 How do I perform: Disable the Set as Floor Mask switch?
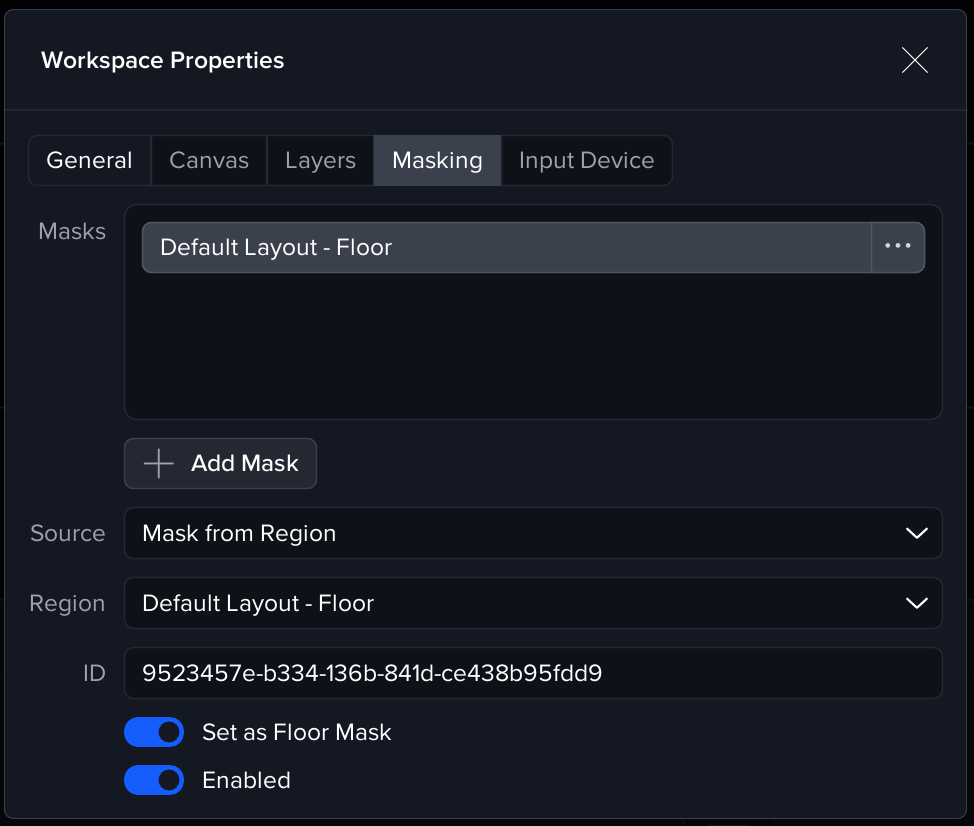(154, 732)
